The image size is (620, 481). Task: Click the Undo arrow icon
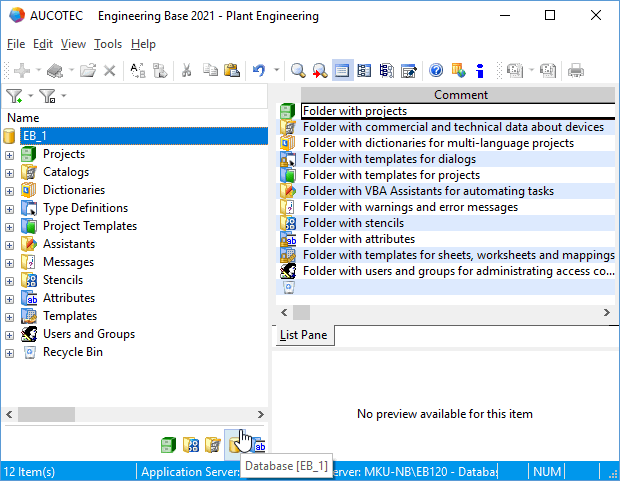tap(259, 71)
